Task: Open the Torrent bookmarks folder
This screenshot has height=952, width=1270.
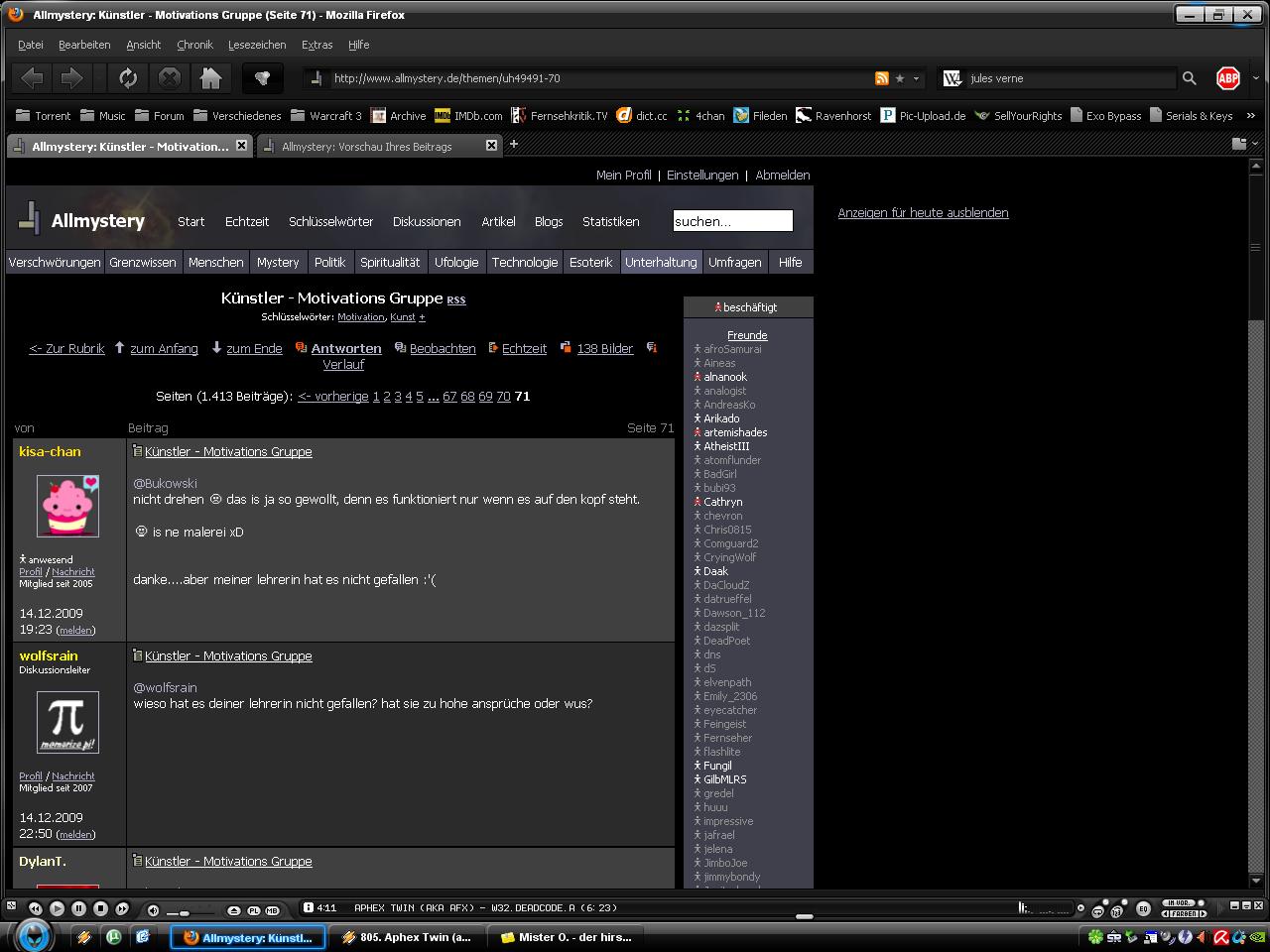Action: 44,116
